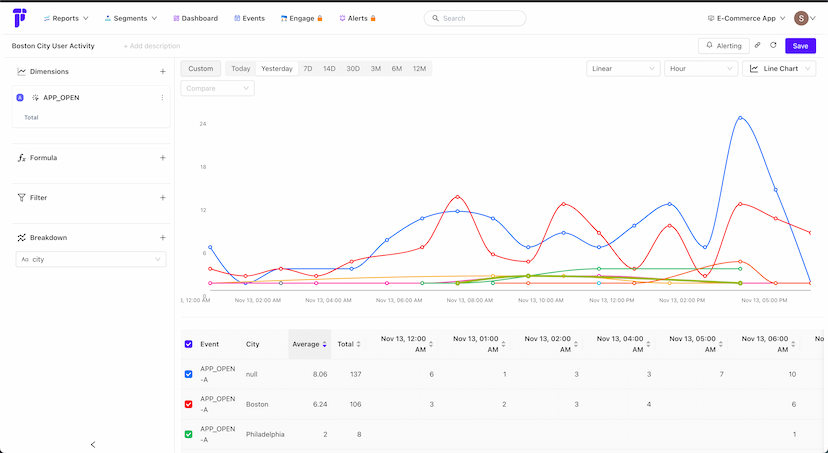Uncheck the Philadelphia row checkbox

[189, 435]
